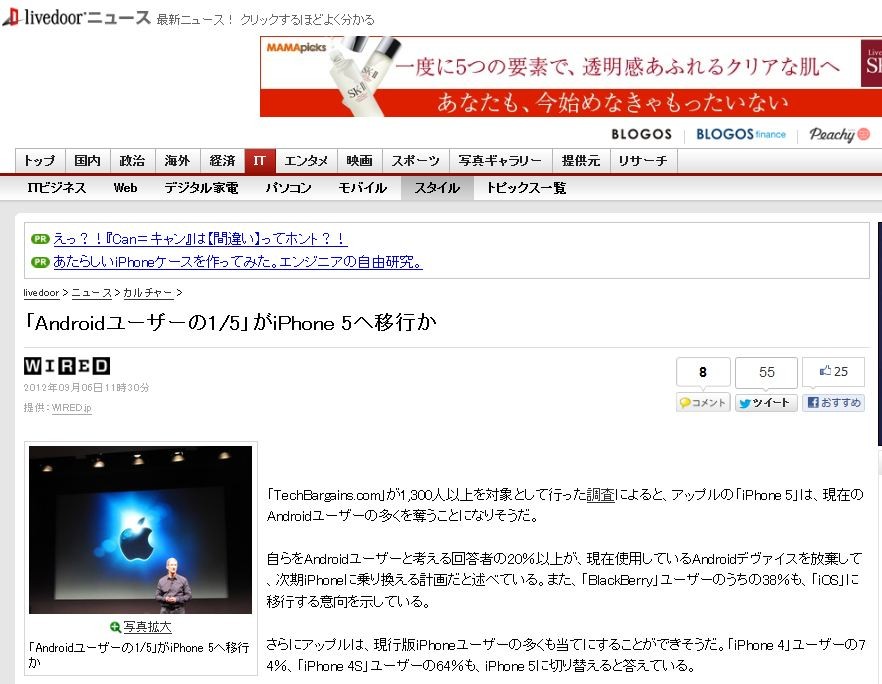Select the リサーチ tab
882x684 pixels.
point(644,161)
